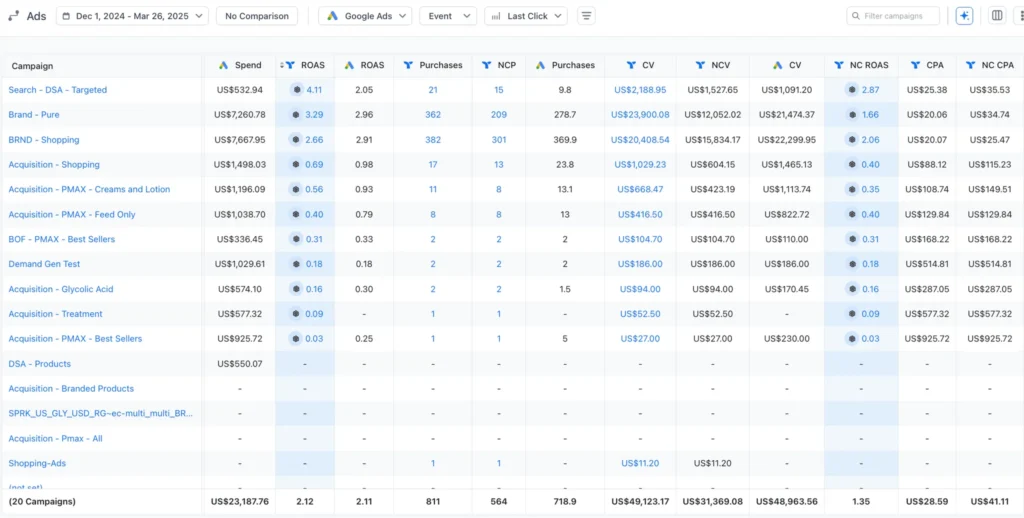Click Google CV value US$21,474.37
Screen dimensions: 1024x518
(x=786, y=114)
